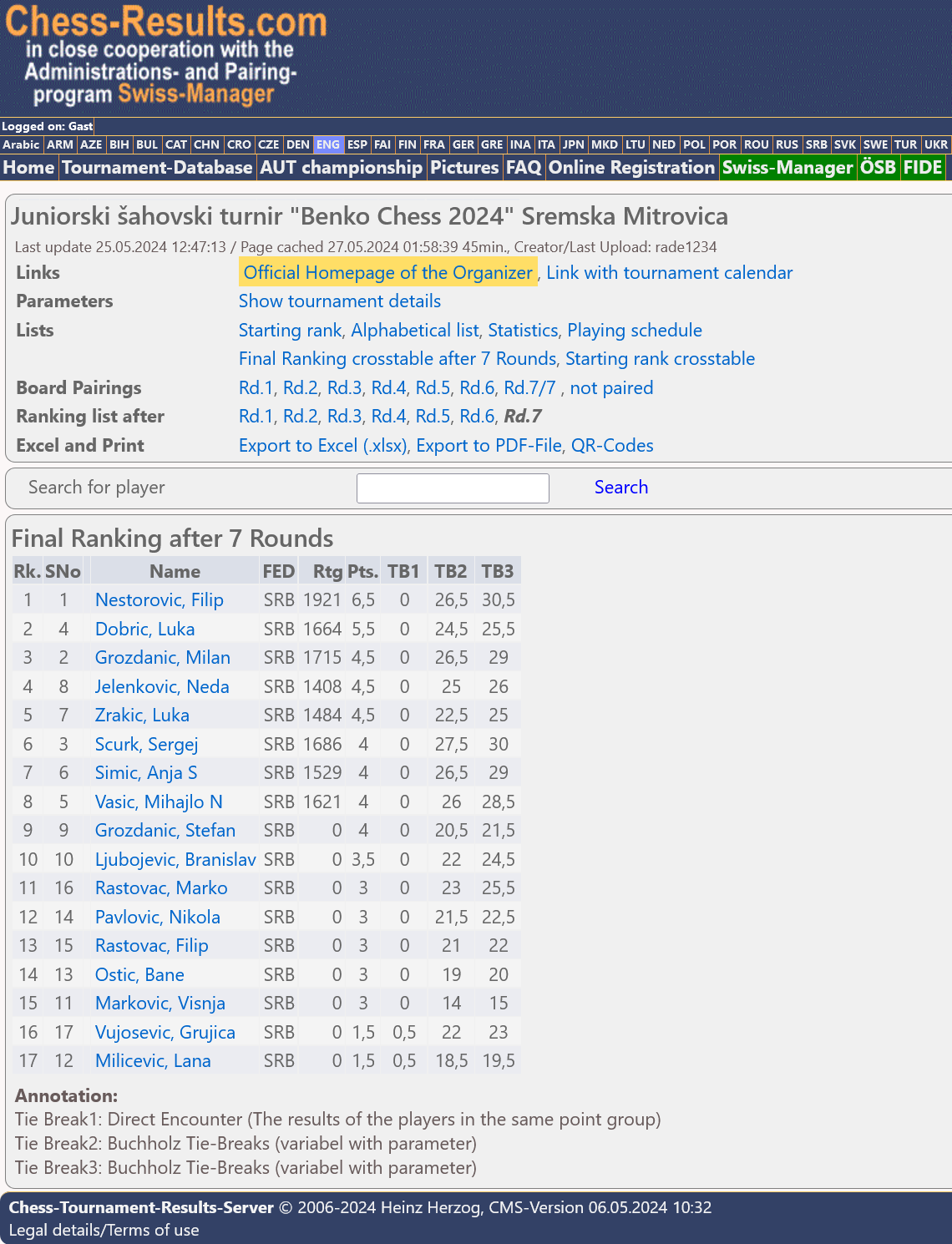Open player Rastovac, Filip

tap(152, 945)
